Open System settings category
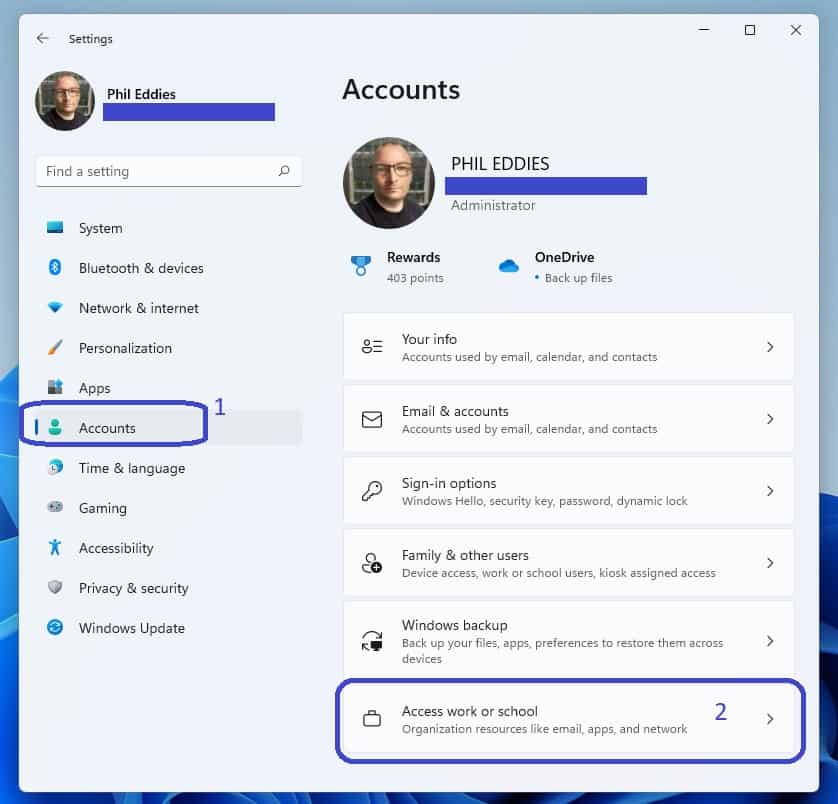 169,228
